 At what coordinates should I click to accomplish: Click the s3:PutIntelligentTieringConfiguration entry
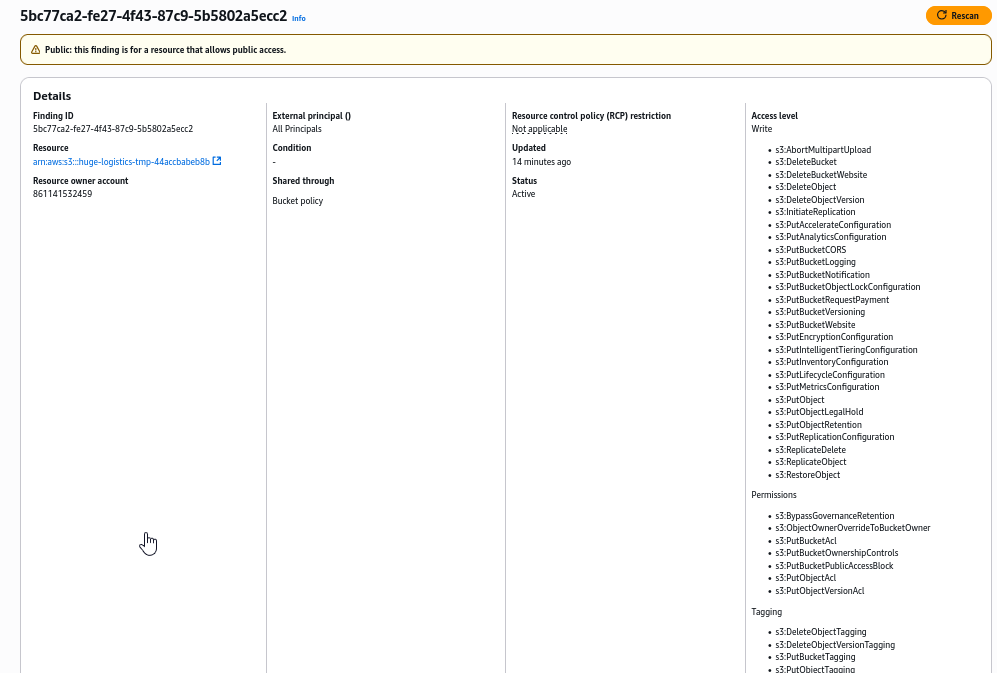coord(846,350)
